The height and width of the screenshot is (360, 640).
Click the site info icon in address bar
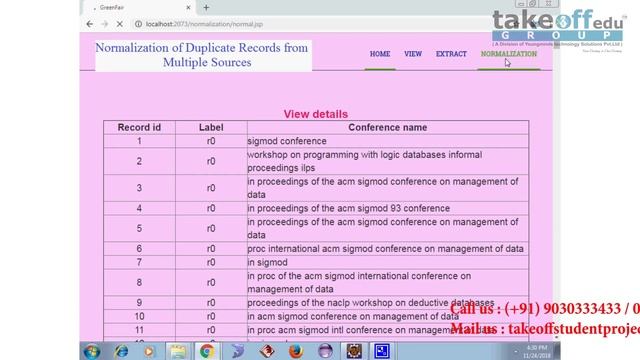click(x=138, y=24)
